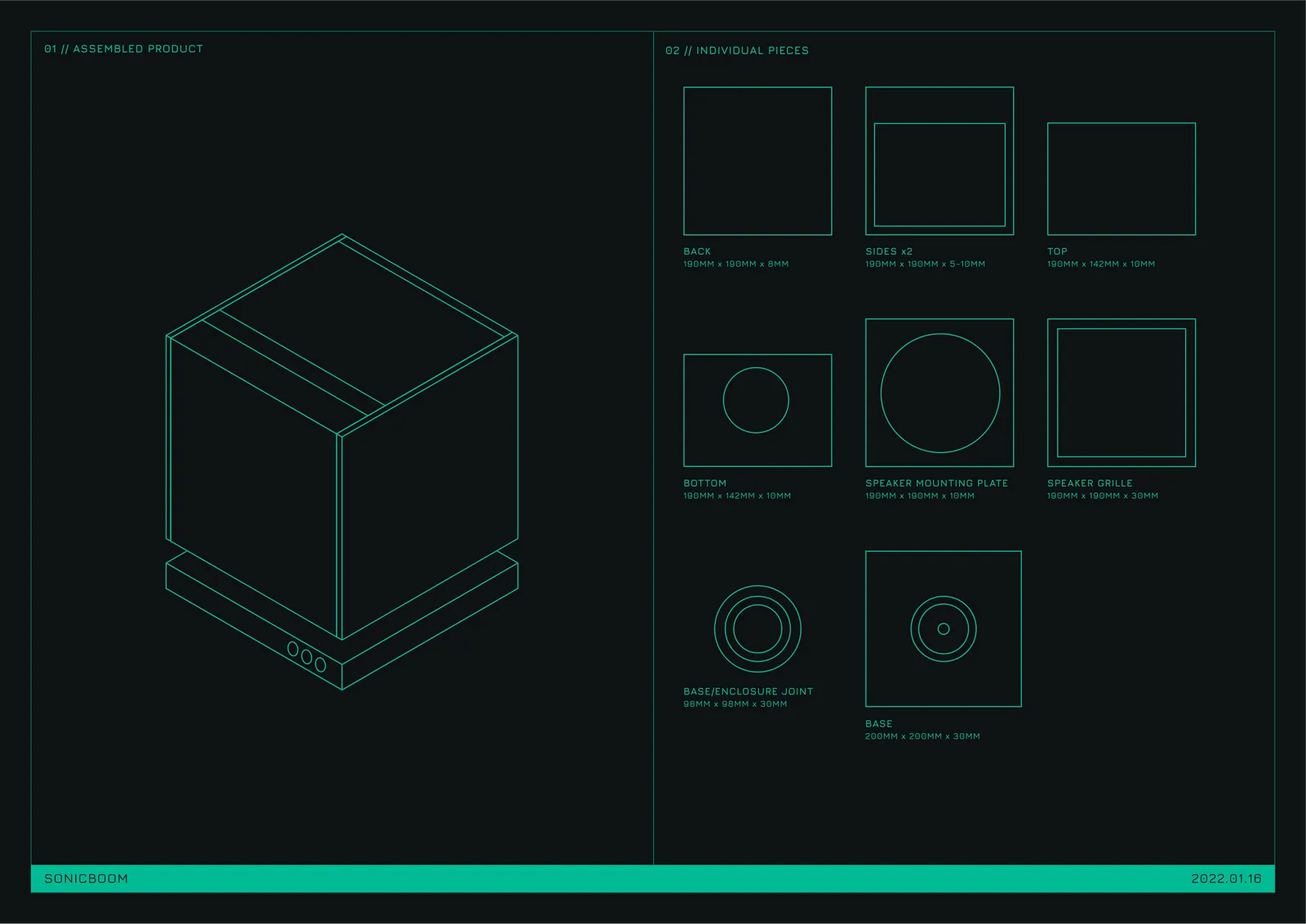The height and width of the screenshot is (924, 1306).
Task: Click the "BASE/ENCLOSURE JOINT" label text
Action: click(x=749, y=691)
